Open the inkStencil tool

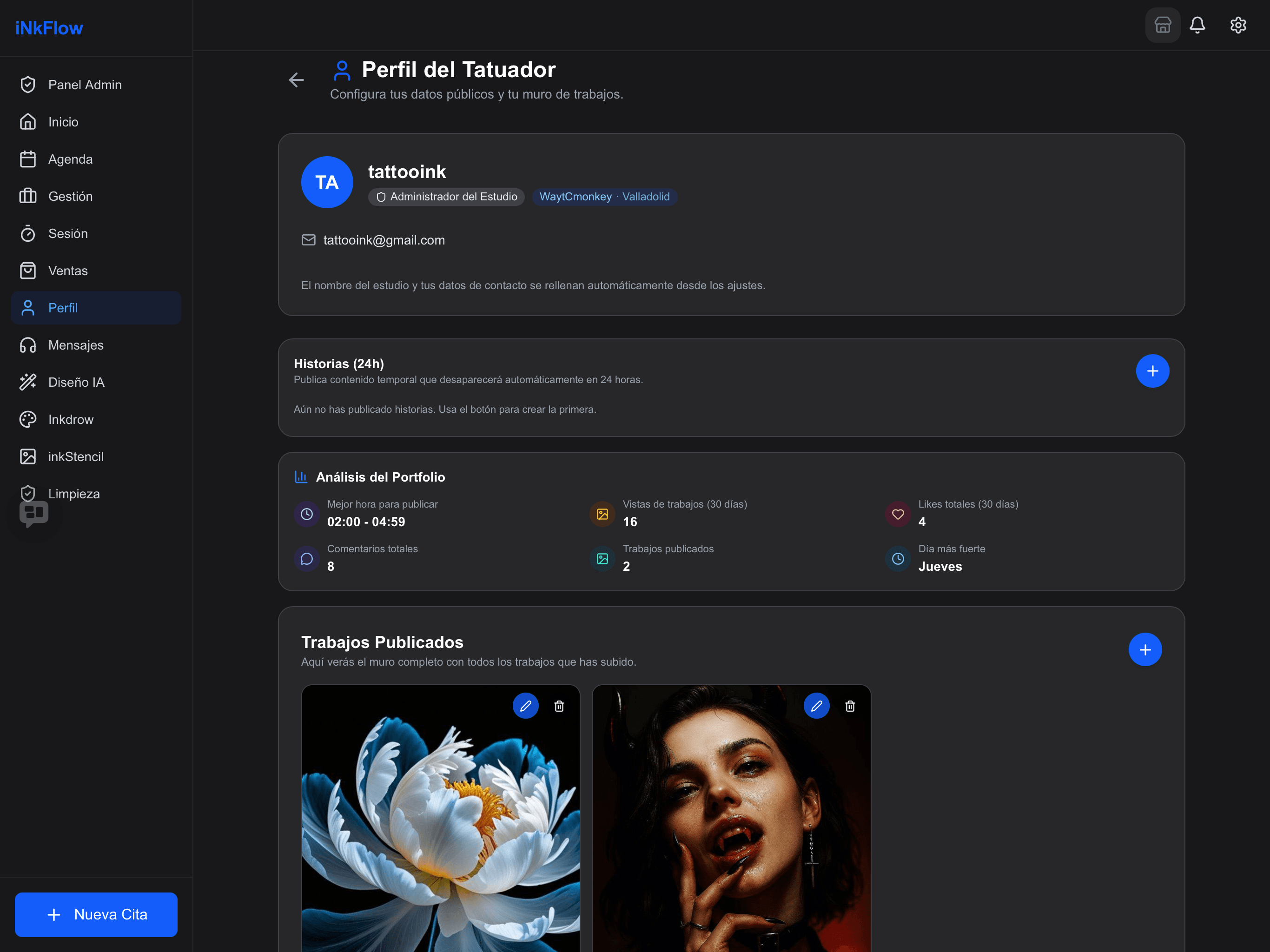coord(75,456)
